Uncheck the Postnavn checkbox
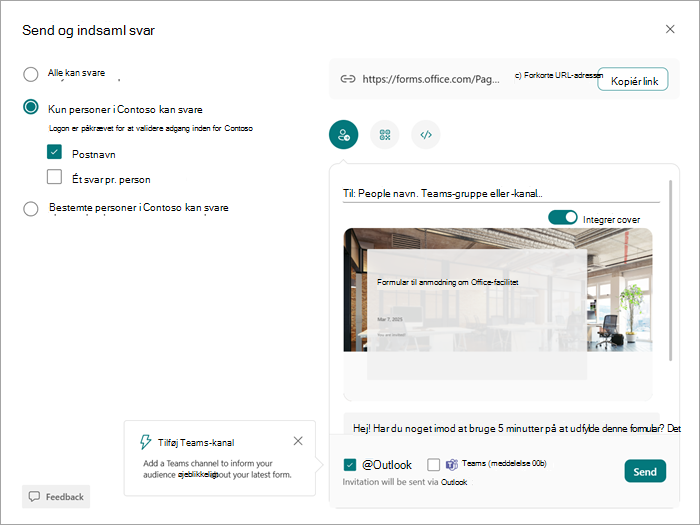 pyautogui.click(x=54, y=152)
